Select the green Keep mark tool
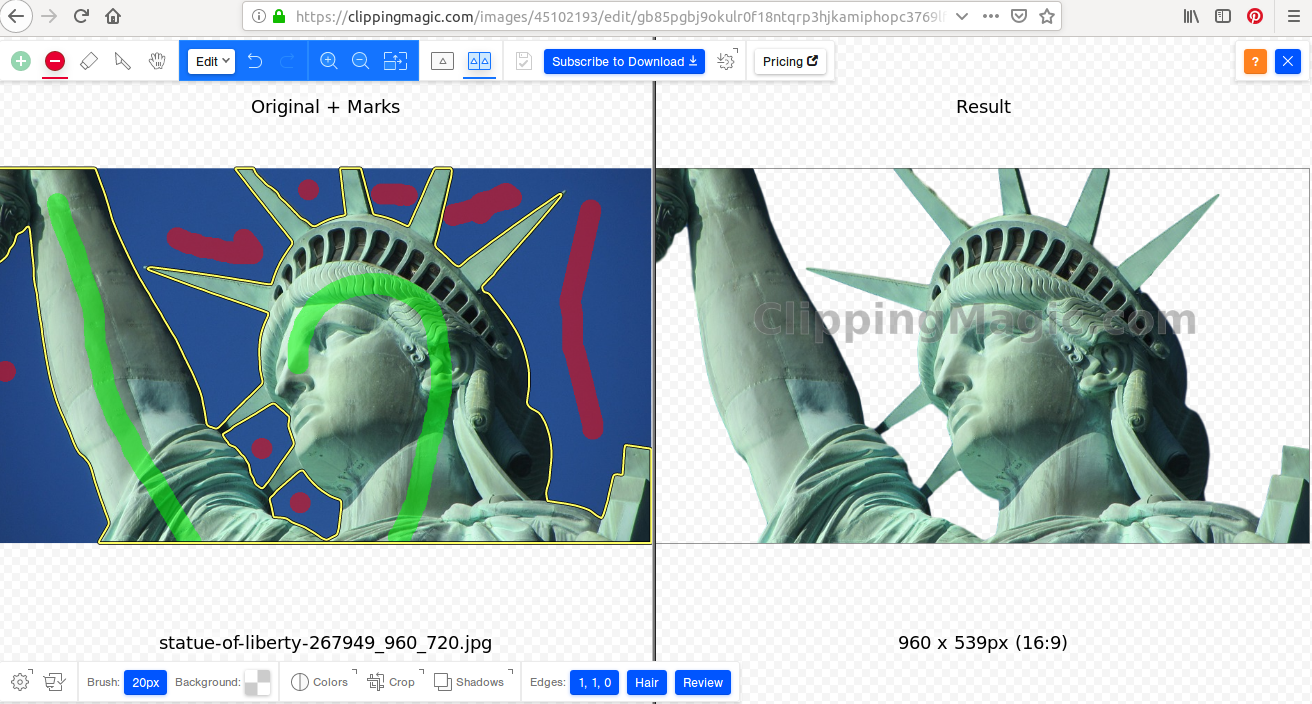This screenshot has height=704, width=1312. tap(21, 61)
